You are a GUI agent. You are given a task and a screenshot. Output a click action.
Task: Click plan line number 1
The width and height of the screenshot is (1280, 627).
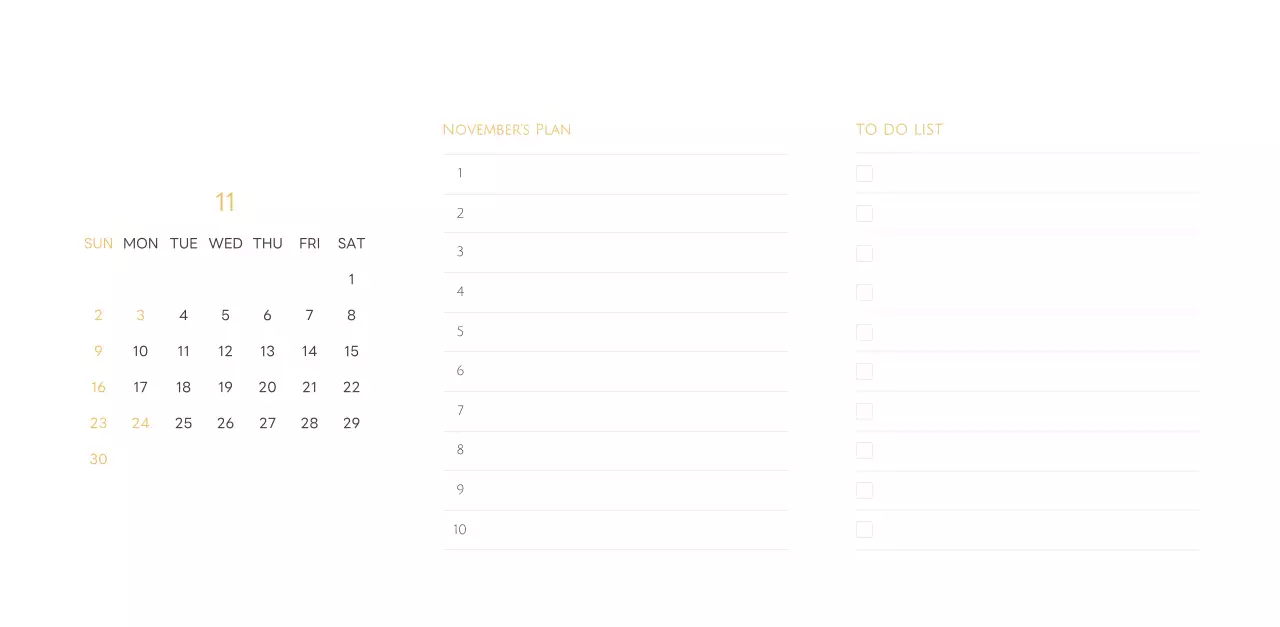(615, 174)
